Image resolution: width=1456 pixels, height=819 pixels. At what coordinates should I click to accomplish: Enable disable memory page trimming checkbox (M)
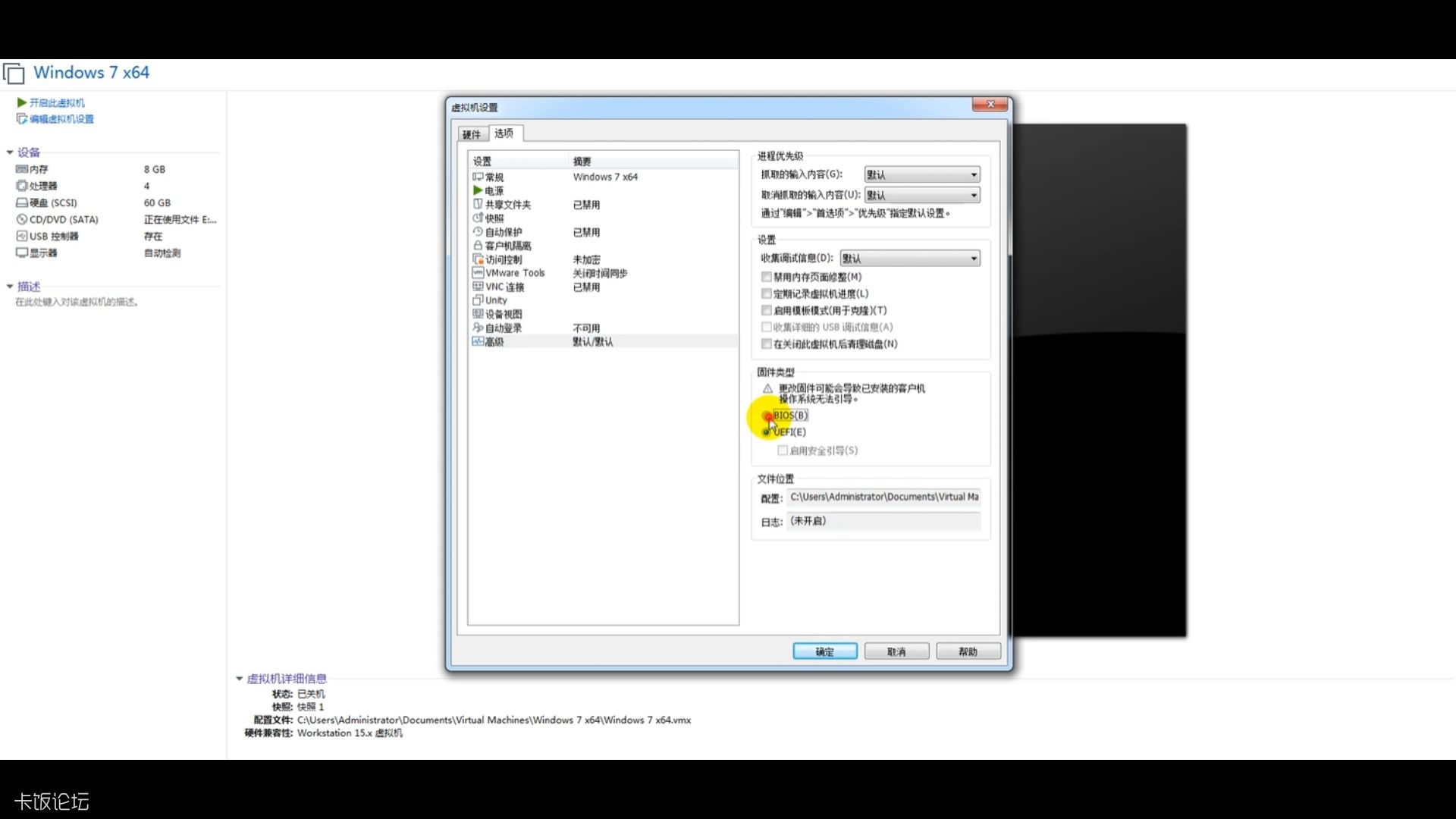tap(766, 277)
